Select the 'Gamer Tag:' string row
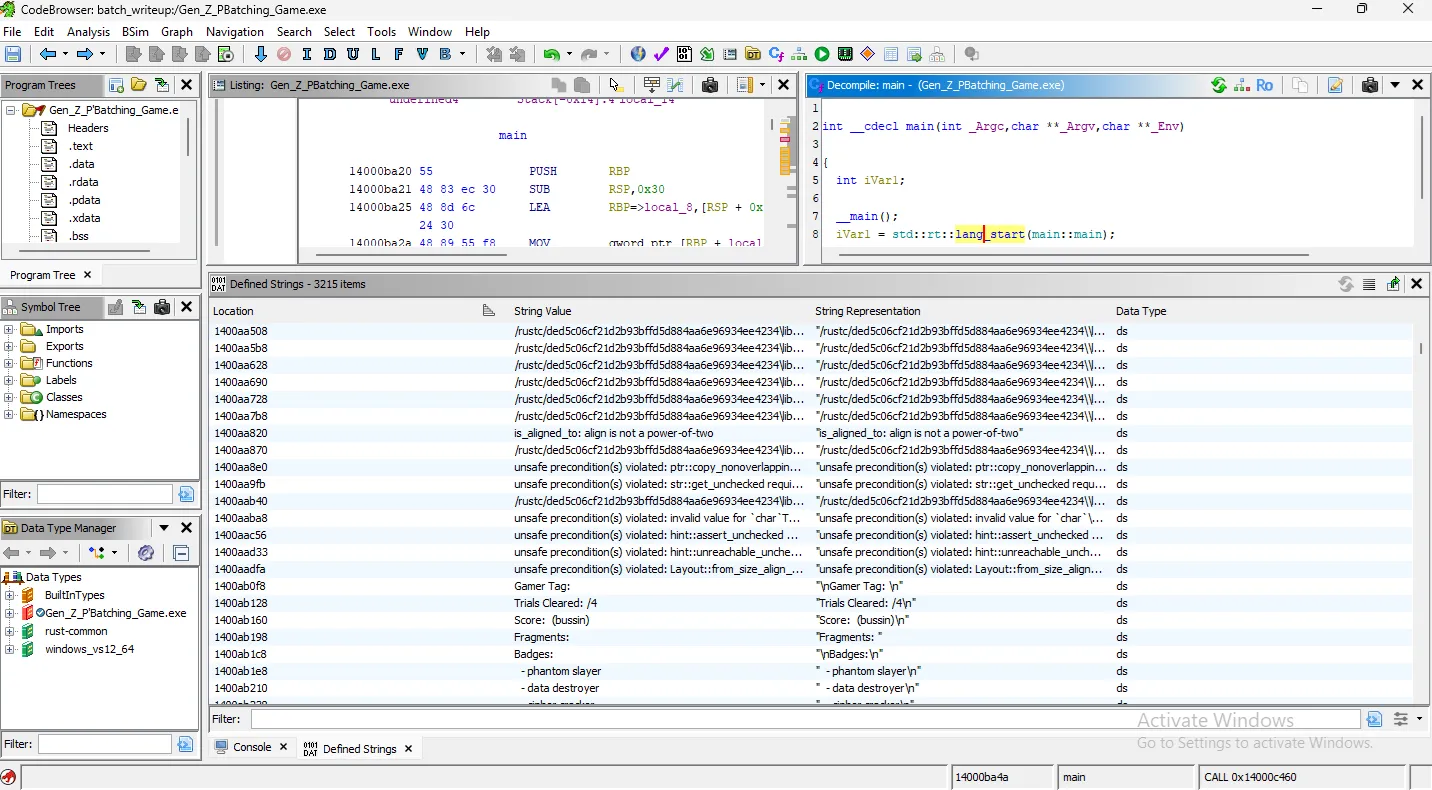Image resolution: width=1432 pixels, height=790 pixels. point(542,586)
